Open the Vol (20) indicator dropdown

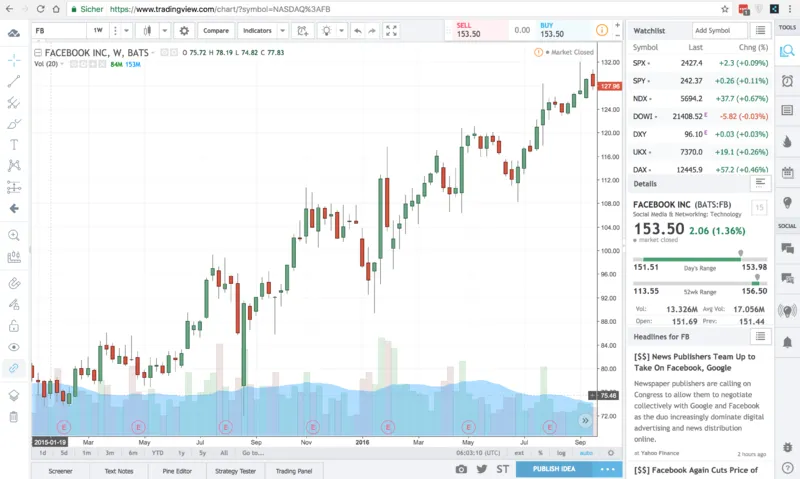click(x=62, y=64)
